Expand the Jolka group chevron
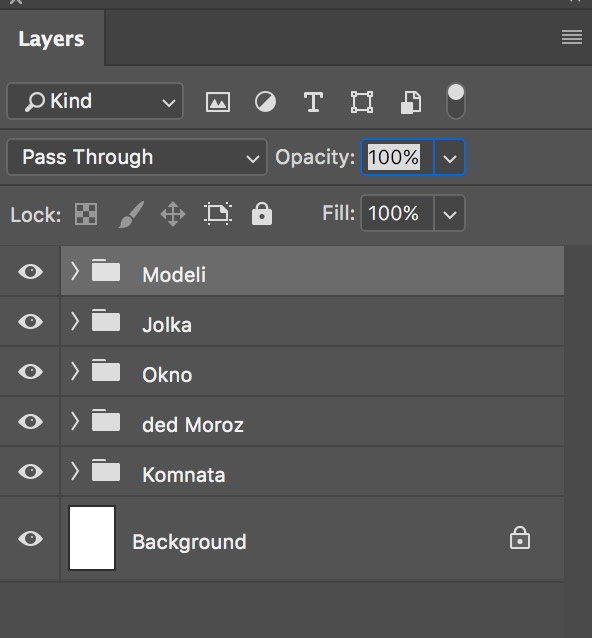 pyautogui.click(x=75, y=321)
